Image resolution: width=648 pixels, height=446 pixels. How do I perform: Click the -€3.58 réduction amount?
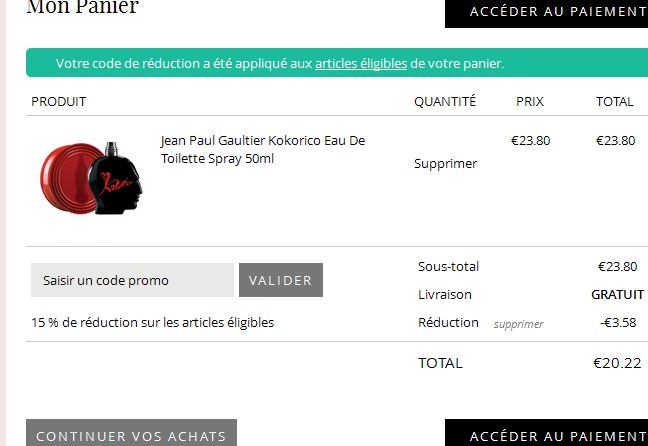[x=618, y=322]
